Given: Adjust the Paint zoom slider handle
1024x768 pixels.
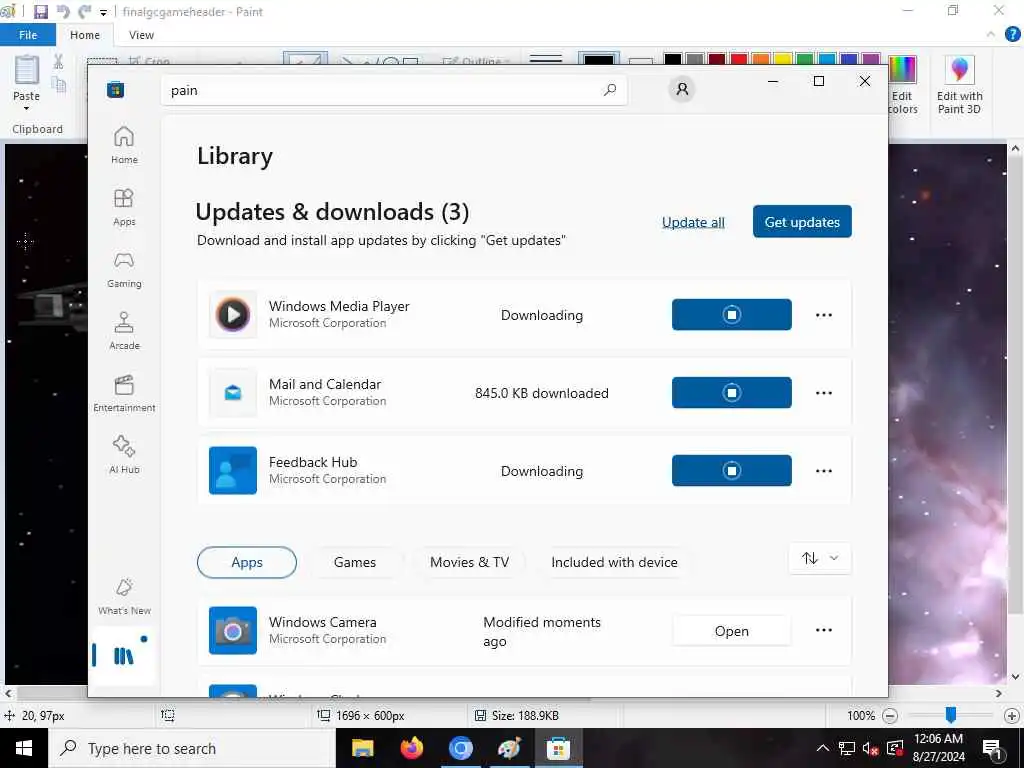Looking at the screenshot, I should [951, 715].
